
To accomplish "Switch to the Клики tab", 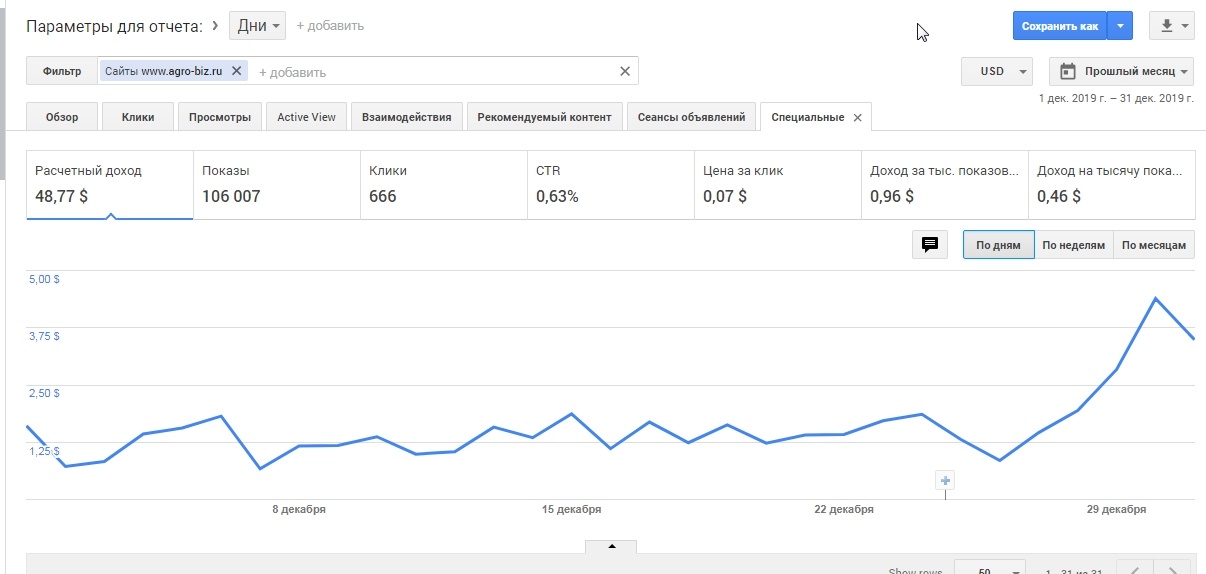I will tap(138, 117).
